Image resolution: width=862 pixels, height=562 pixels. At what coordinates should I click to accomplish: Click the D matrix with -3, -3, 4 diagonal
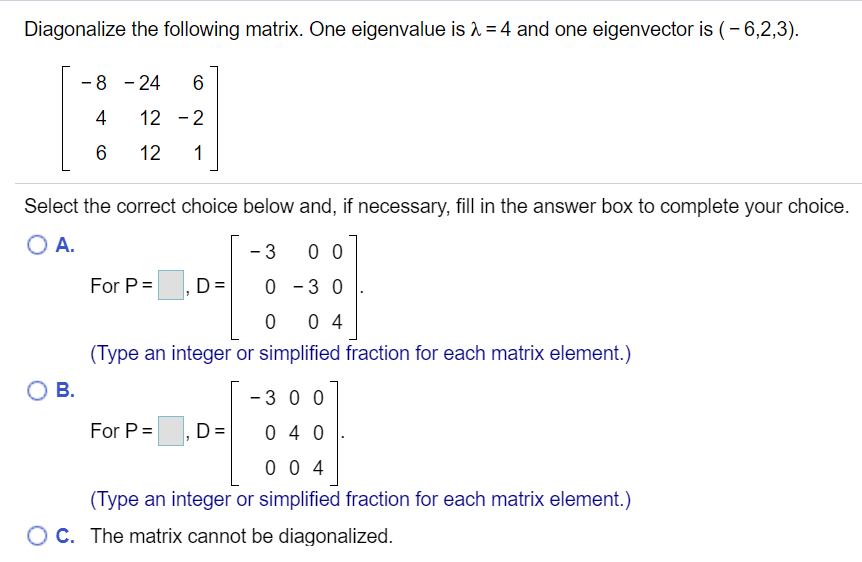click(x=294, y=287)
